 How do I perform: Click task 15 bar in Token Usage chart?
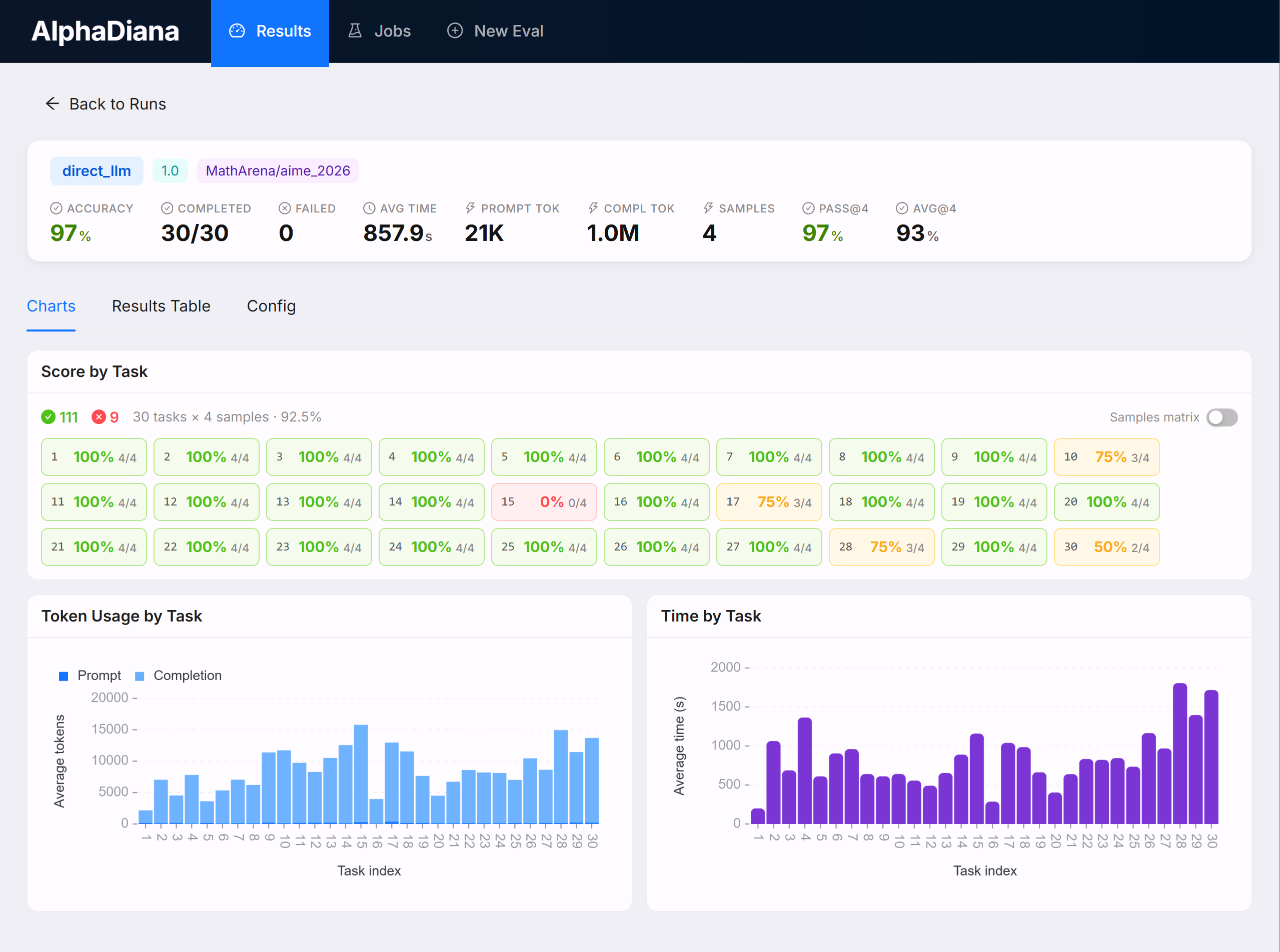click(361, 774)
